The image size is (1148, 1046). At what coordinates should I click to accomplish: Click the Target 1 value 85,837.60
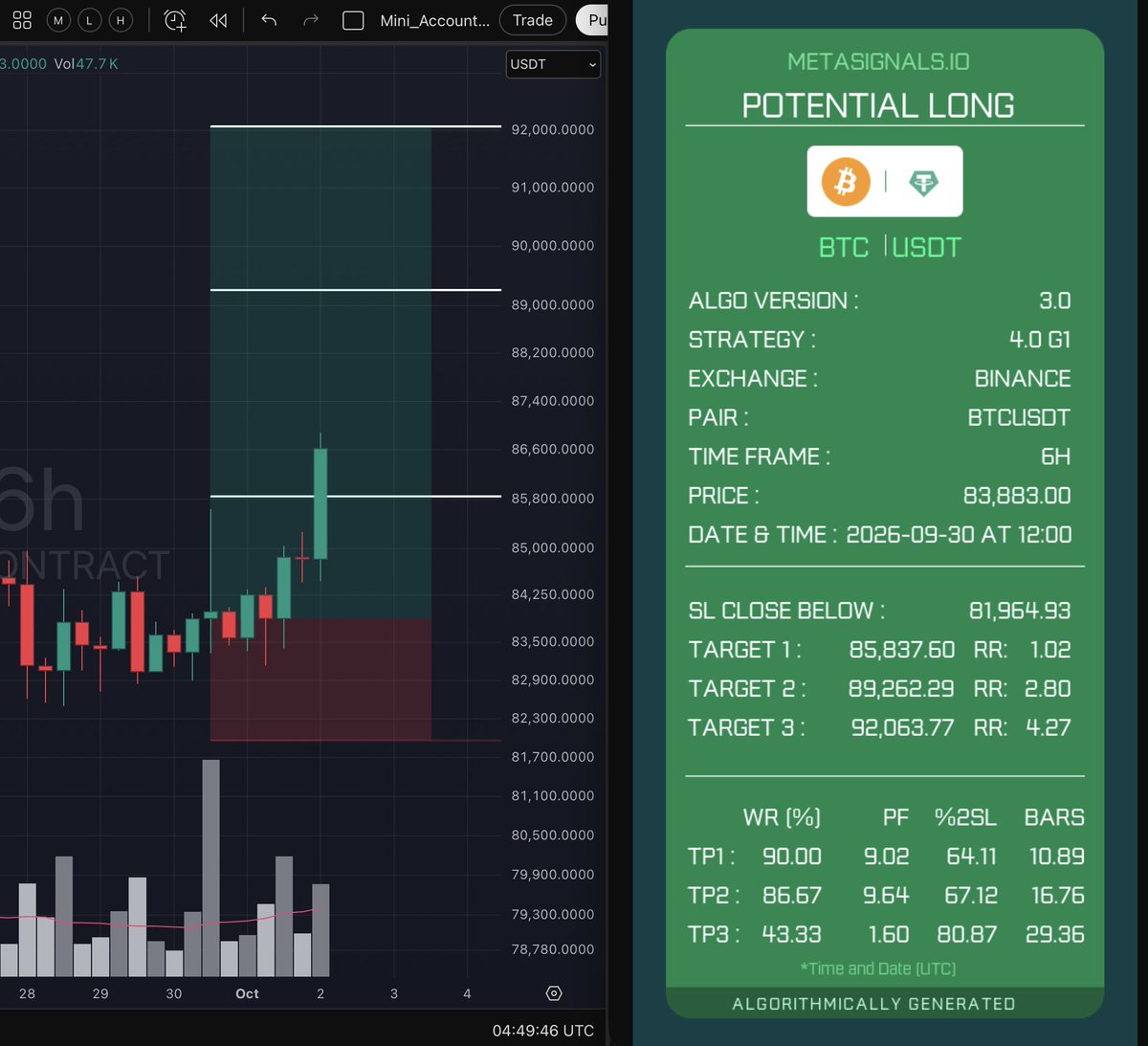tap(902, 650)
